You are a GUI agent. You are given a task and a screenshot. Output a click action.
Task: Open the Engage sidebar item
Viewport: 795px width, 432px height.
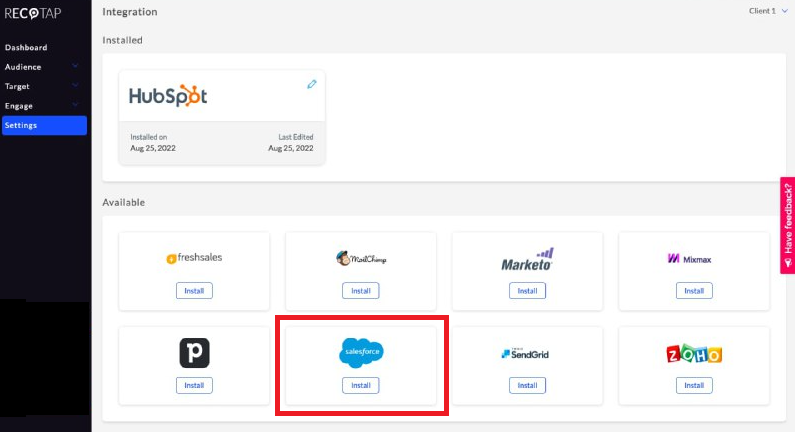pos(19,106)
